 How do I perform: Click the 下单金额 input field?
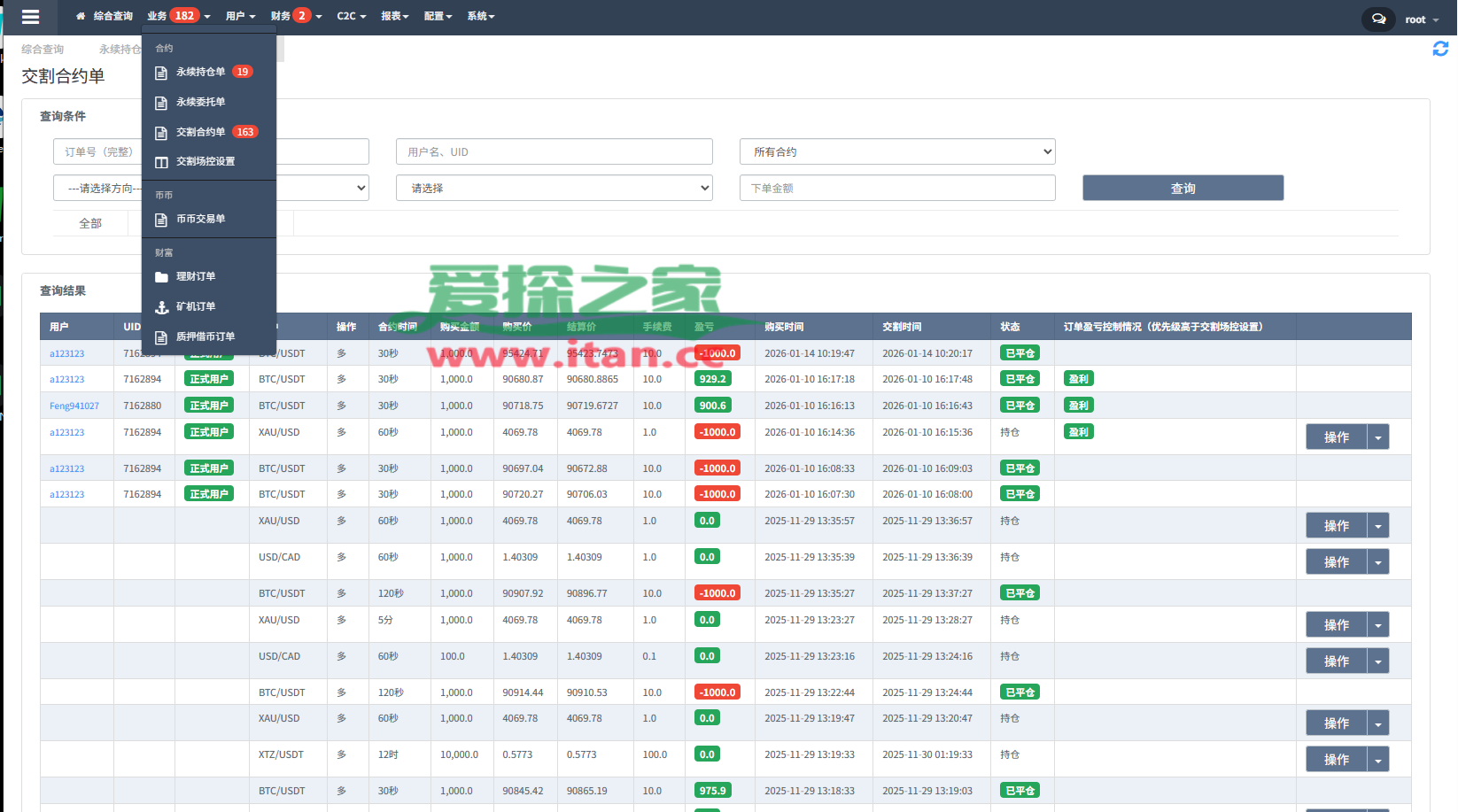tap(896, 188)
